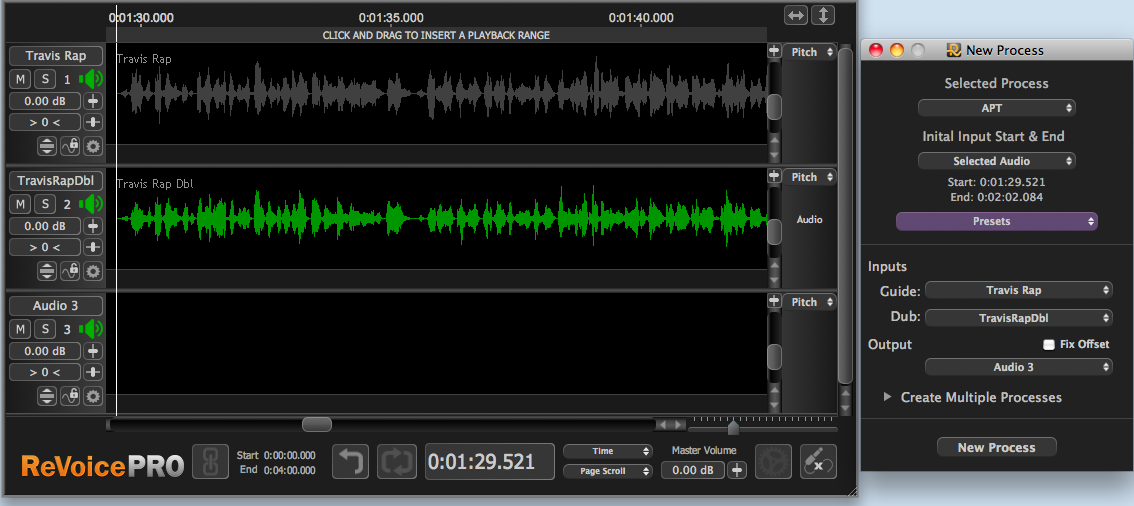Screen dimensions: 1134x506
Task: Mute the Travis Rap track
Action: tap(20, 79)
